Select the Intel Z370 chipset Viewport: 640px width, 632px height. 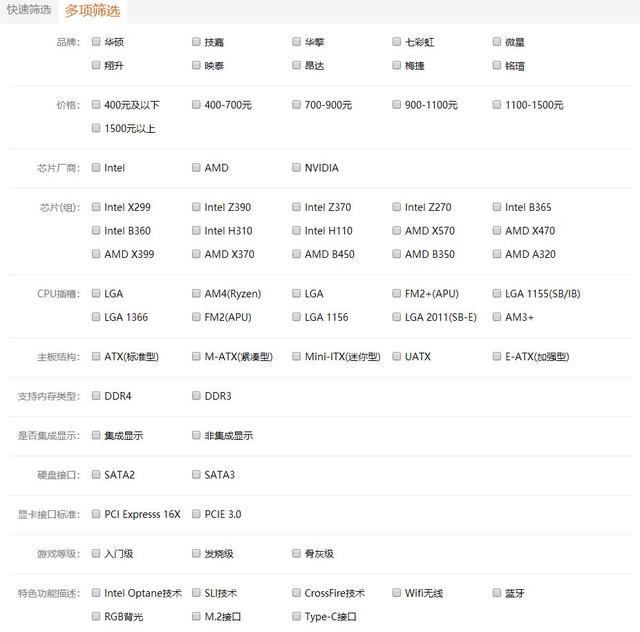296,207
